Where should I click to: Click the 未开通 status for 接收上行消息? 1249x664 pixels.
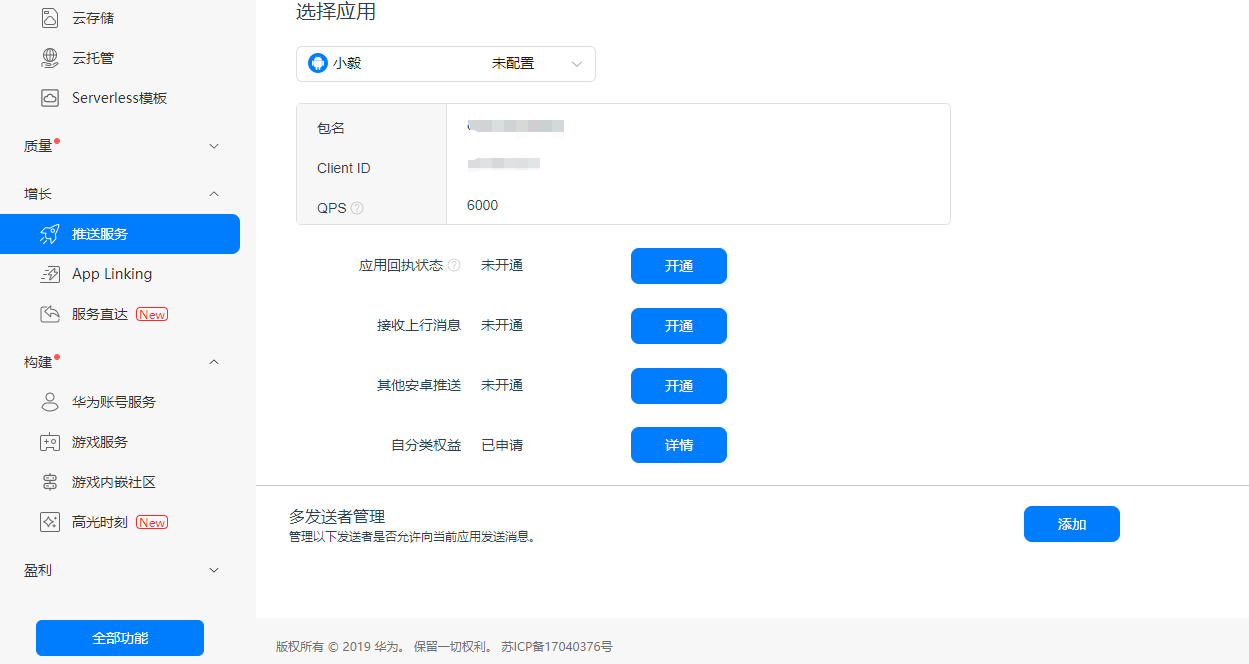pos(502,325)
